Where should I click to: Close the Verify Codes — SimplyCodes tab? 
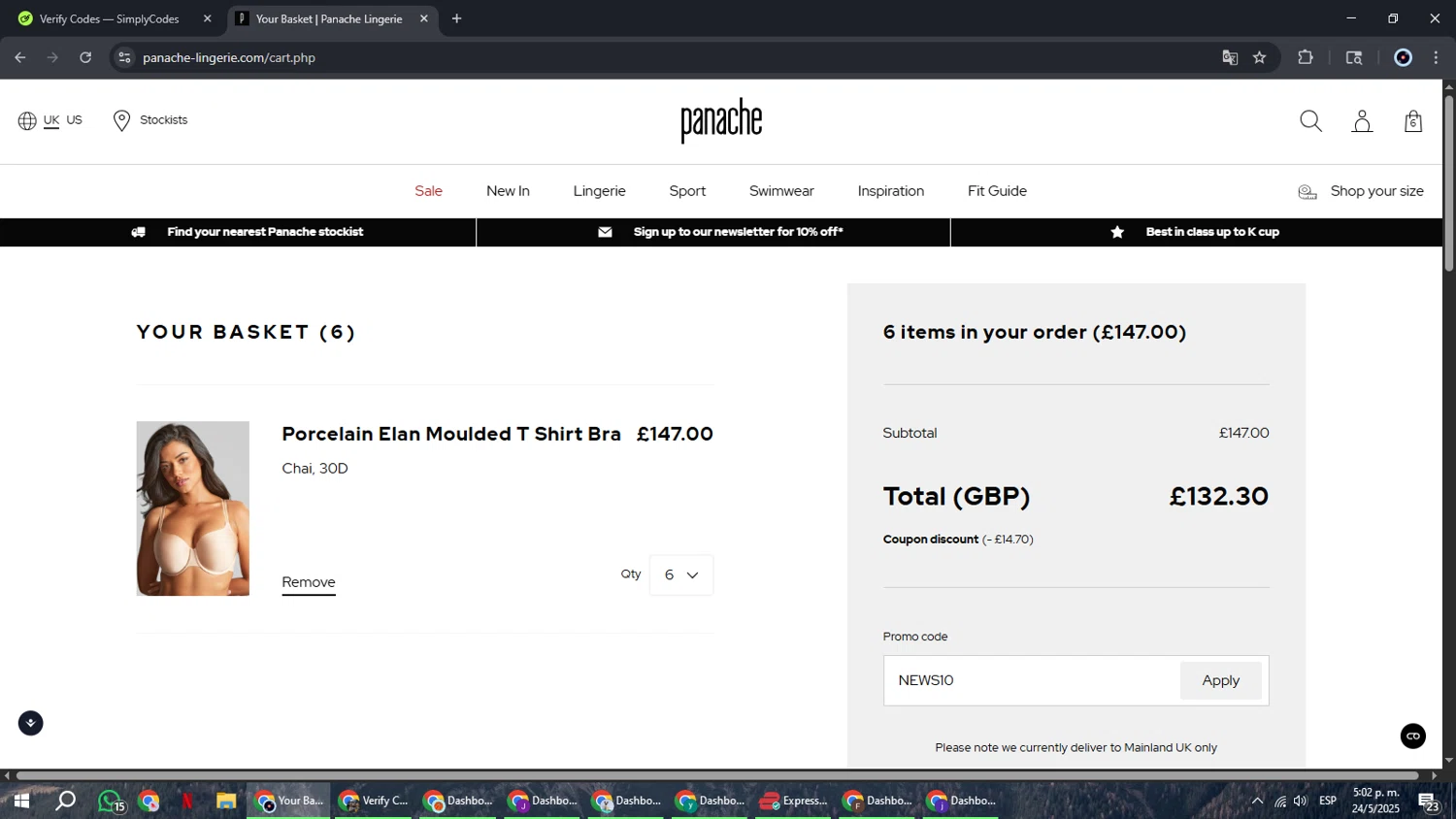(207, 18)
